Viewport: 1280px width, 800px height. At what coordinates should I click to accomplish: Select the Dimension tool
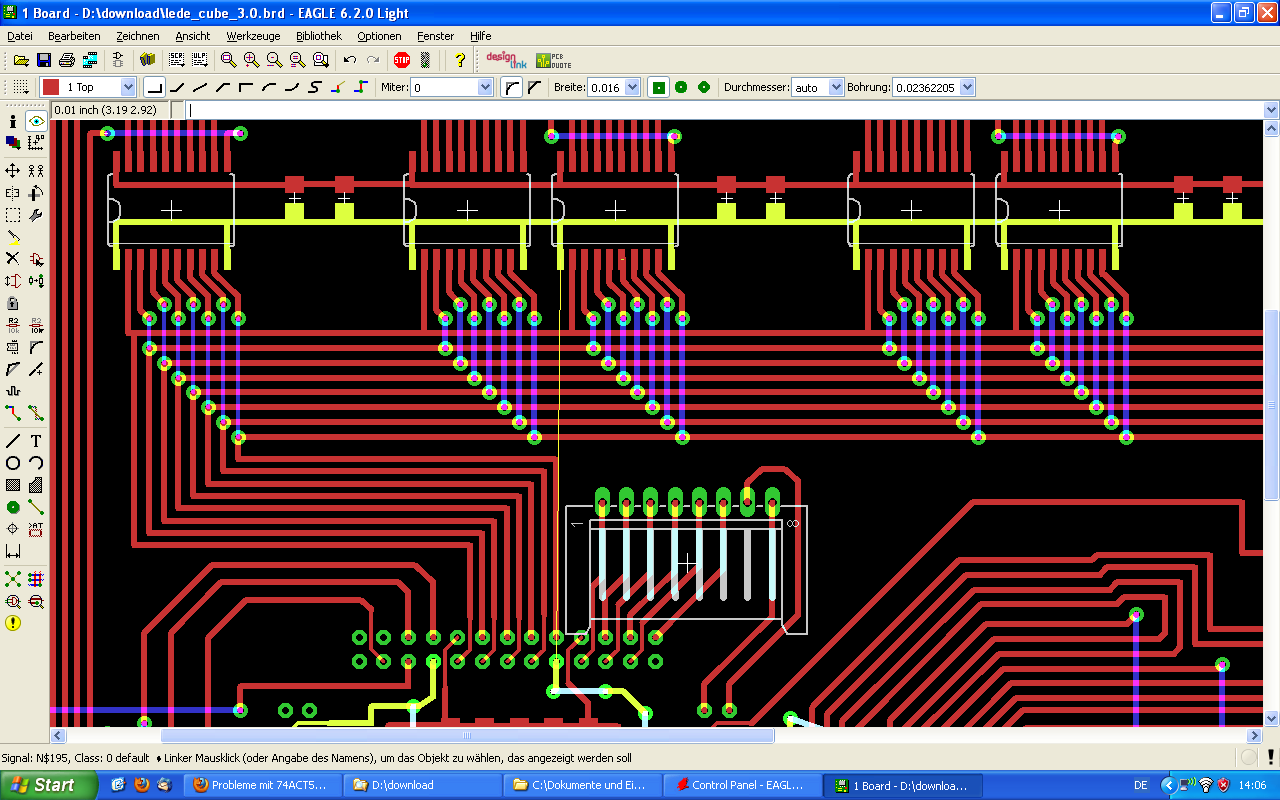(13, 551)
